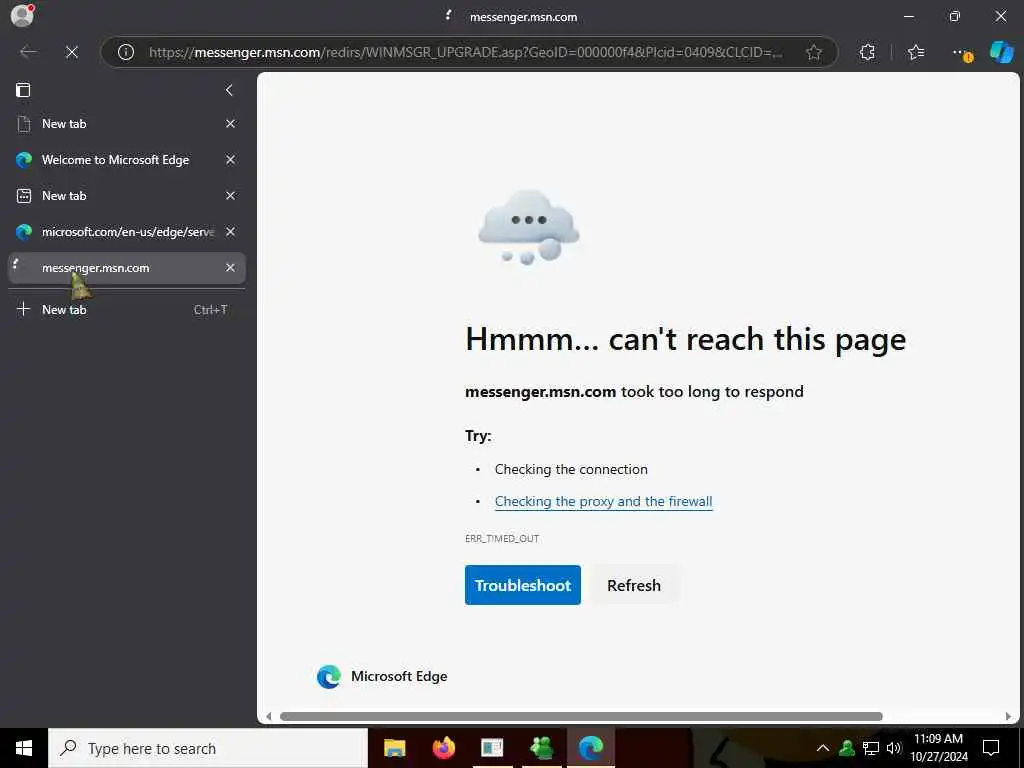Click the address bar URL
1024x768 pixels.
click(465, 52)
